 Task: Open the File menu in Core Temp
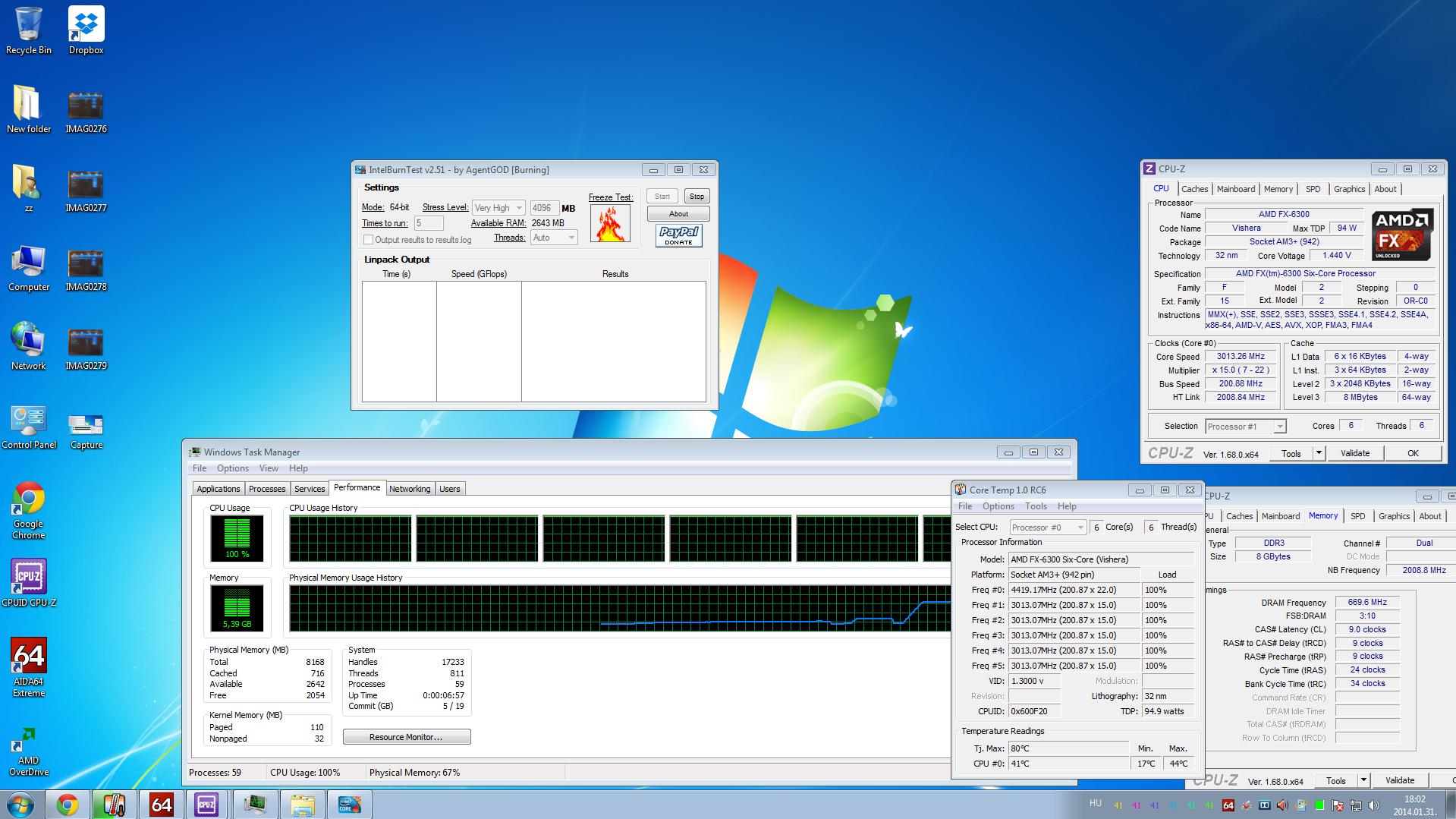point(964,506)
